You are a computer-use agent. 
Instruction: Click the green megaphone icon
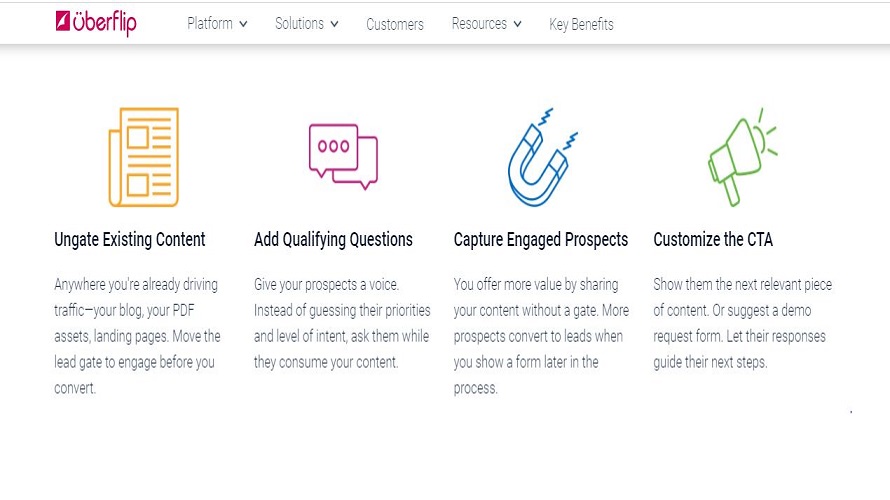point(742,157)
